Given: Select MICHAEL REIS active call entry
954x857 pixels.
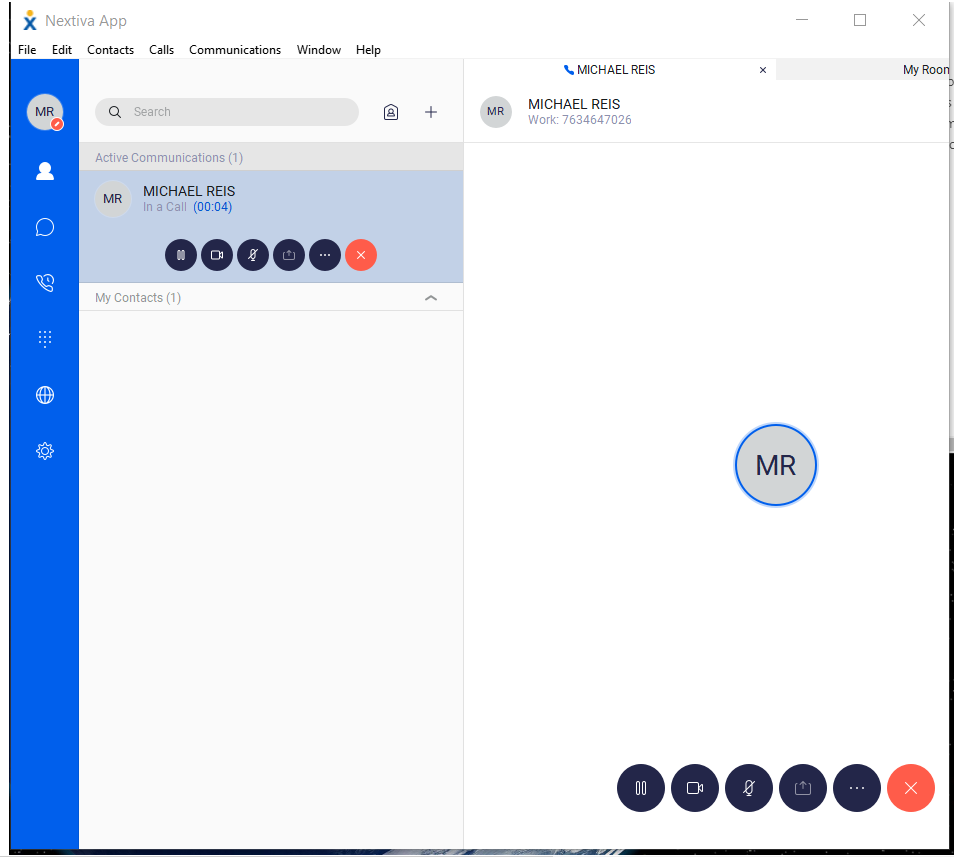Looking at the screenshot, I should (271, 226).
